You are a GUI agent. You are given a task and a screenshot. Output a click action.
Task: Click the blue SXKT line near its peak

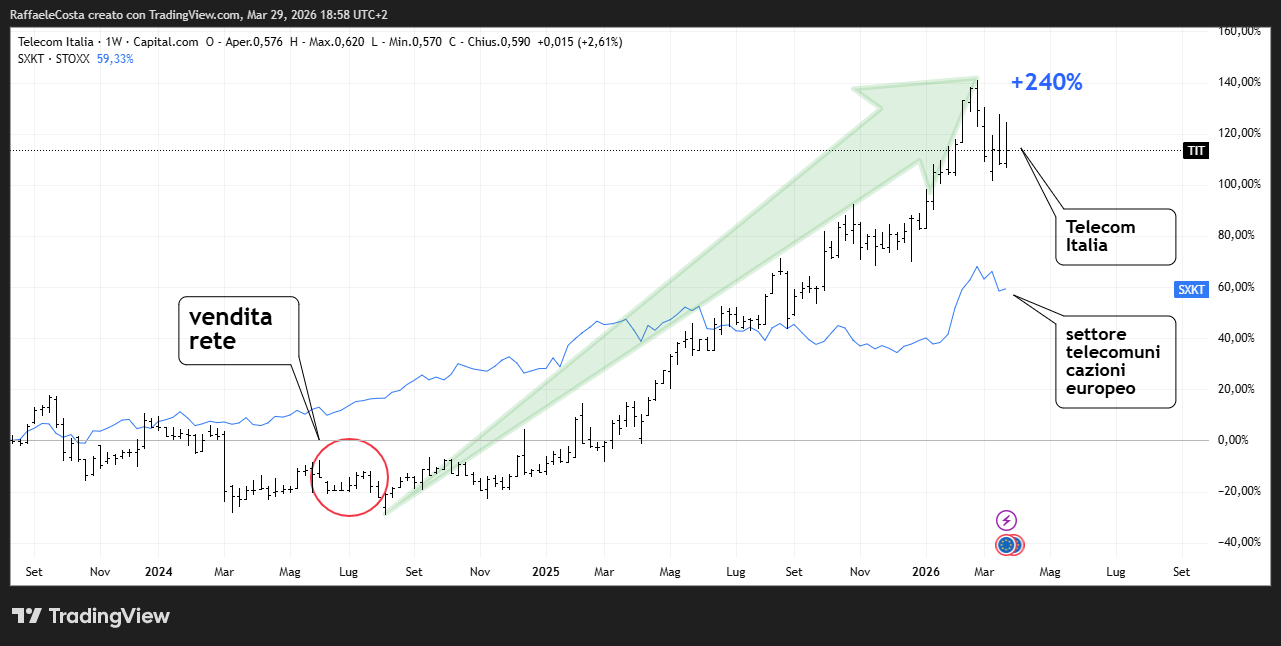pos(976,268)
